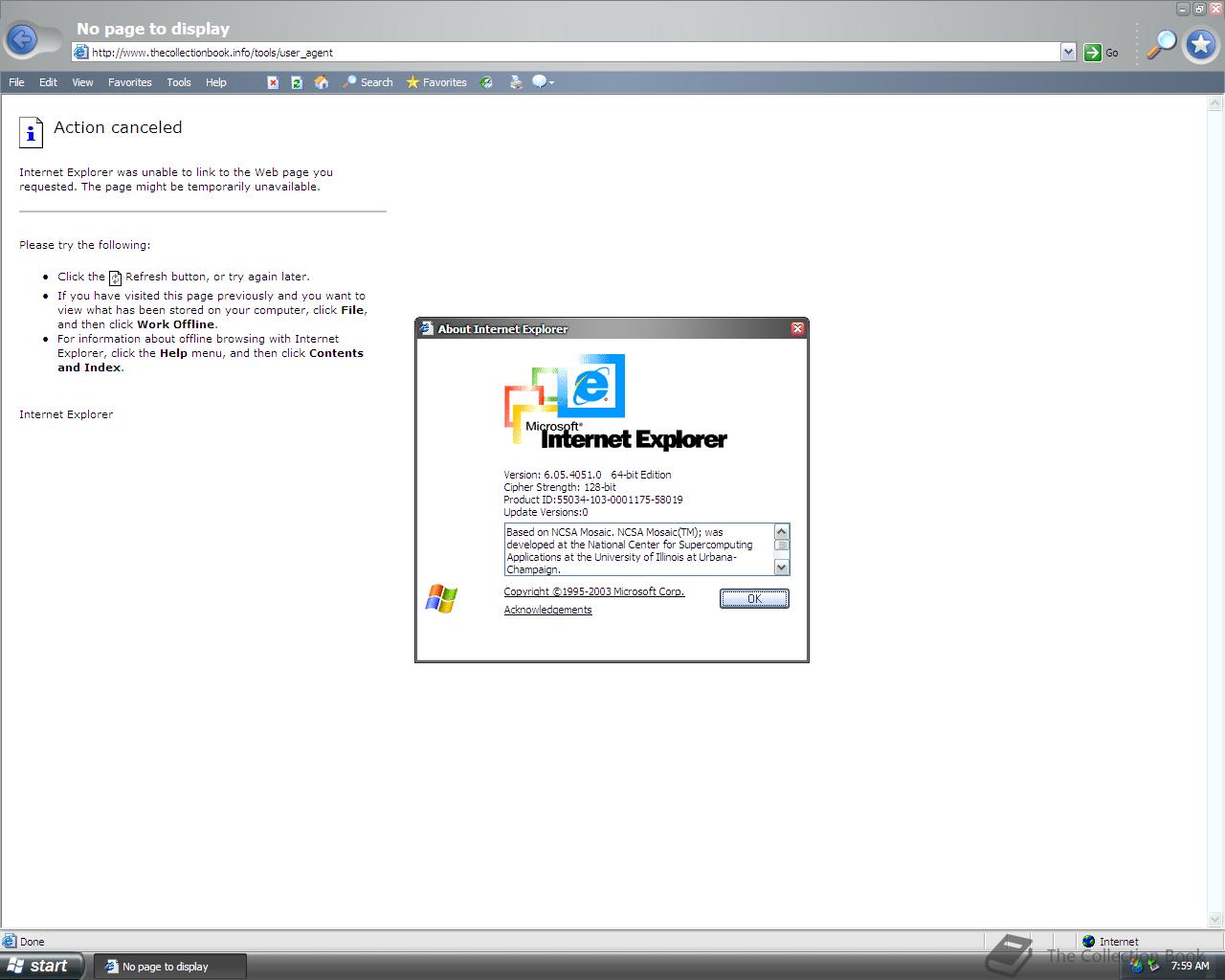The image size is (1225, 980).
Task: Open the File menu
Action: [x=16, y=82]
